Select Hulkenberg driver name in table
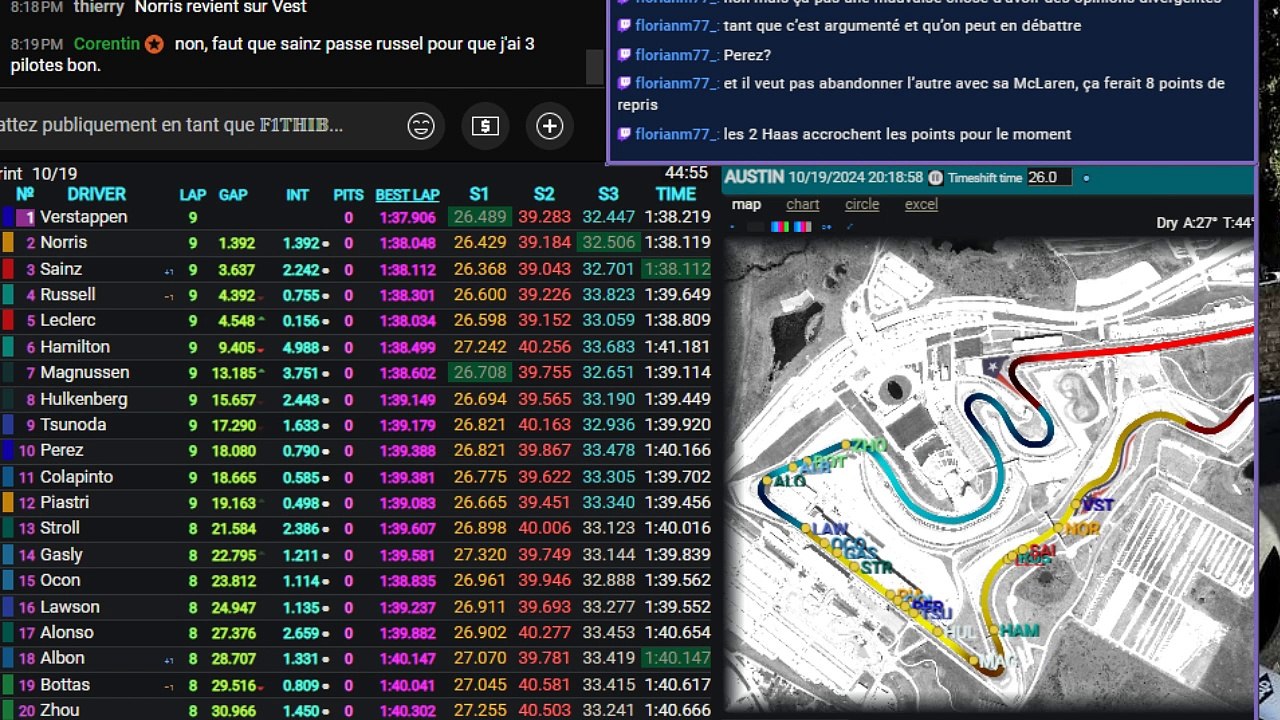The height and width of the screenshot is (720, 1280). pyautogui.click(x=84, y=399)
